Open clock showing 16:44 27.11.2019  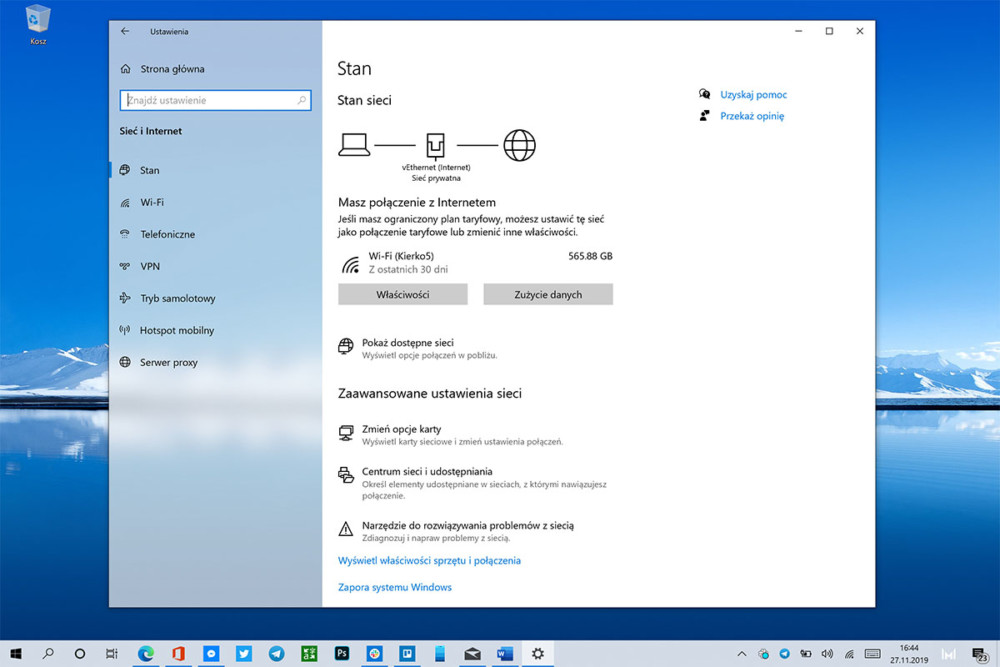click(x=909, y=654)
